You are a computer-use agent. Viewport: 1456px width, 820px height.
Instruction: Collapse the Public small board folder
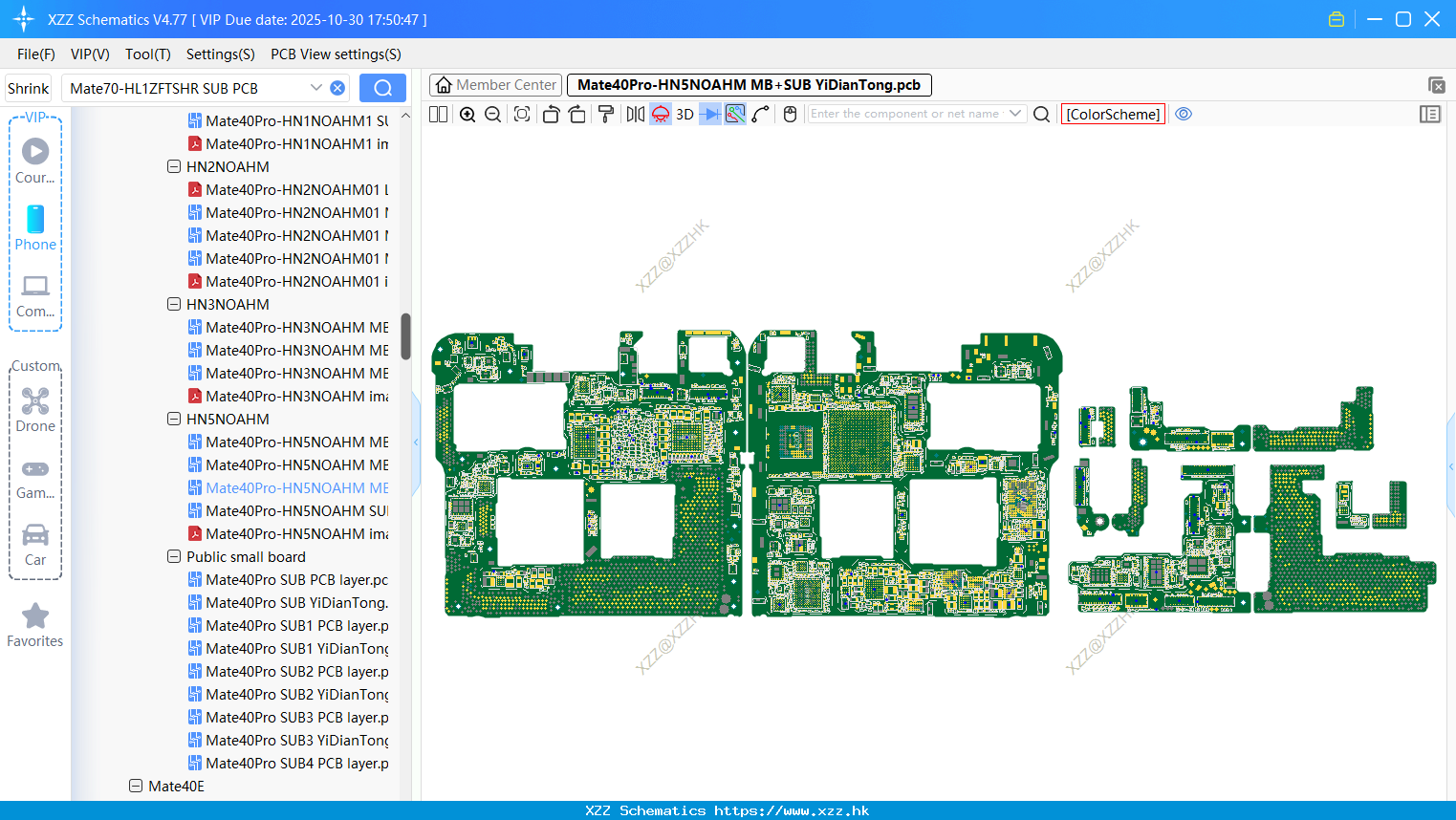174,556
